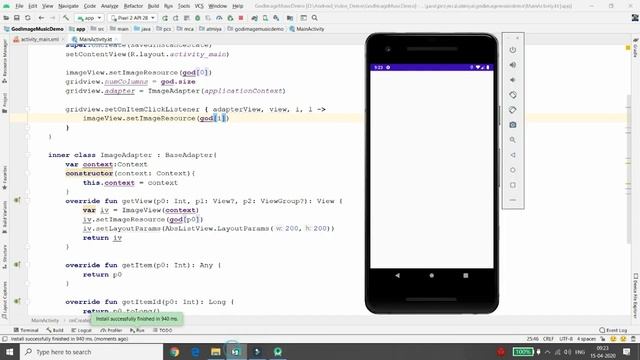The width and height of the screenshot is (640, 360).
Task: Open the Event Log panel
Action: tap(613, 330)
